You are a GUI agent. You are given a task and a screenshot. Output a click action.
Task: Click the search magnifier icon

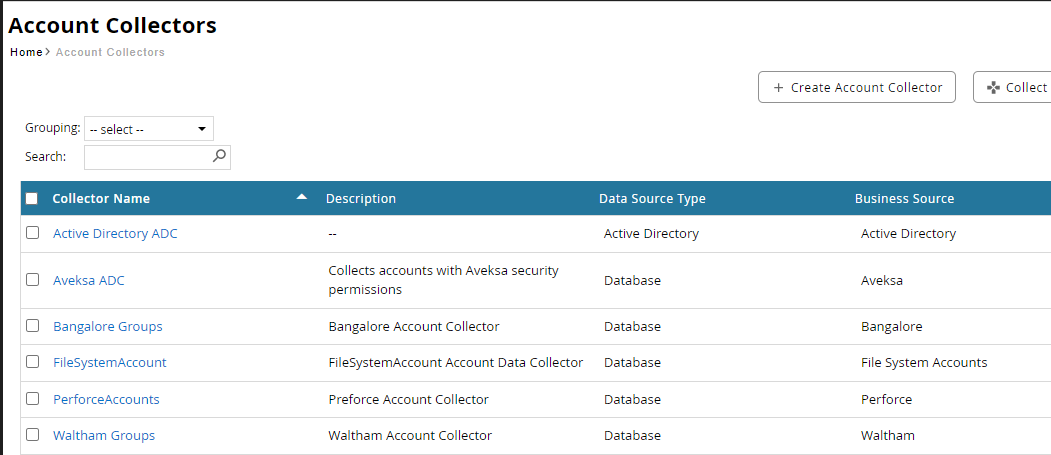click(220, 156)
